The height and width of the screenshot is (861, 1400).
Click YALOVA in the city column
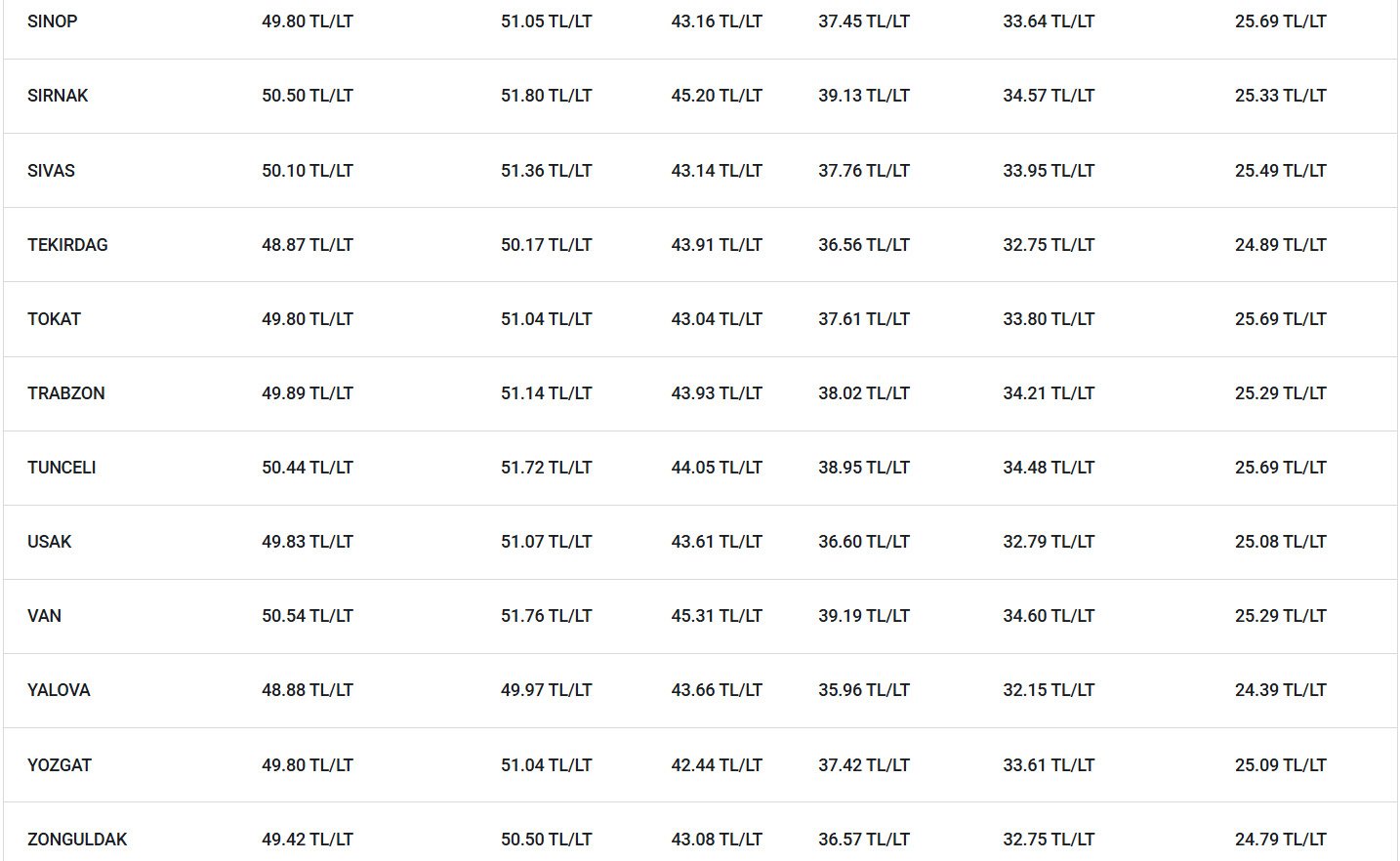59,690
